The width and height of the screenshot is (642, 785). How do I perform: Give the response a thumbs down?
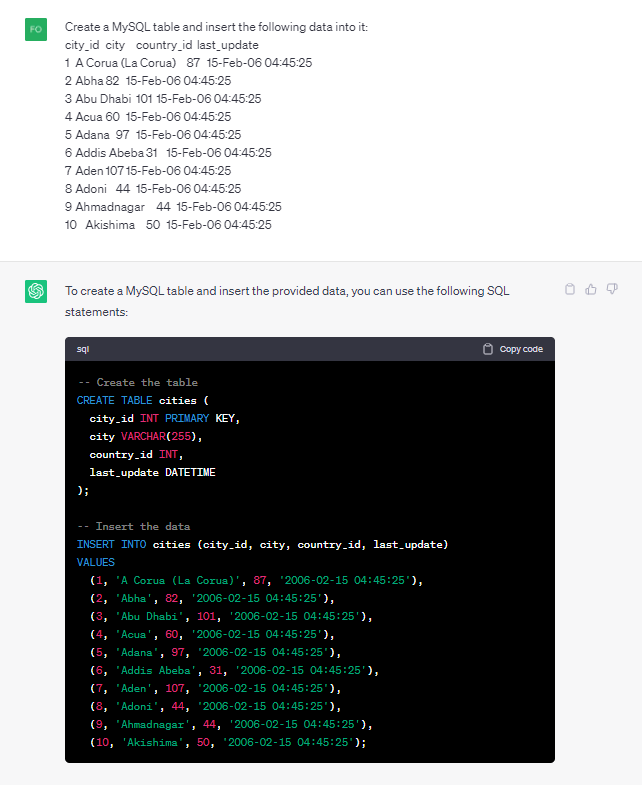pos(612,289)
